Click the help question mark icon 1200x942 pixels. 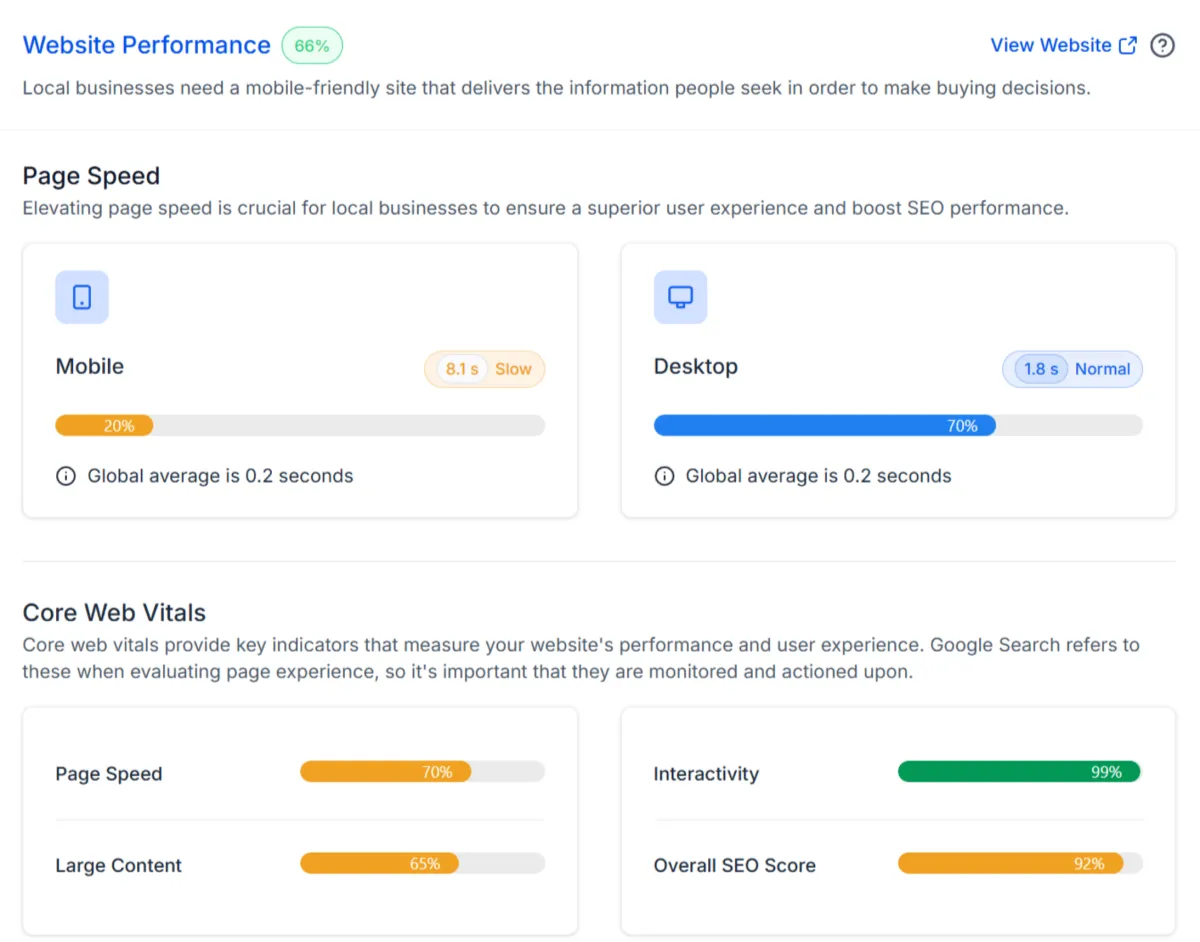point(1162,46)
